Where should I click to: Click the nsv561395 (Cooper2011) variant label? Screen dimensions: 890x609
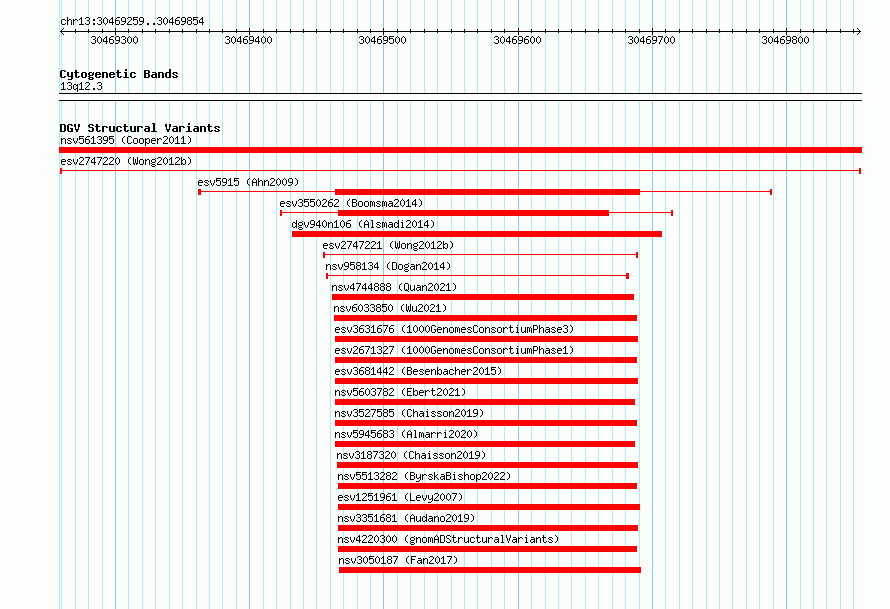126,140
